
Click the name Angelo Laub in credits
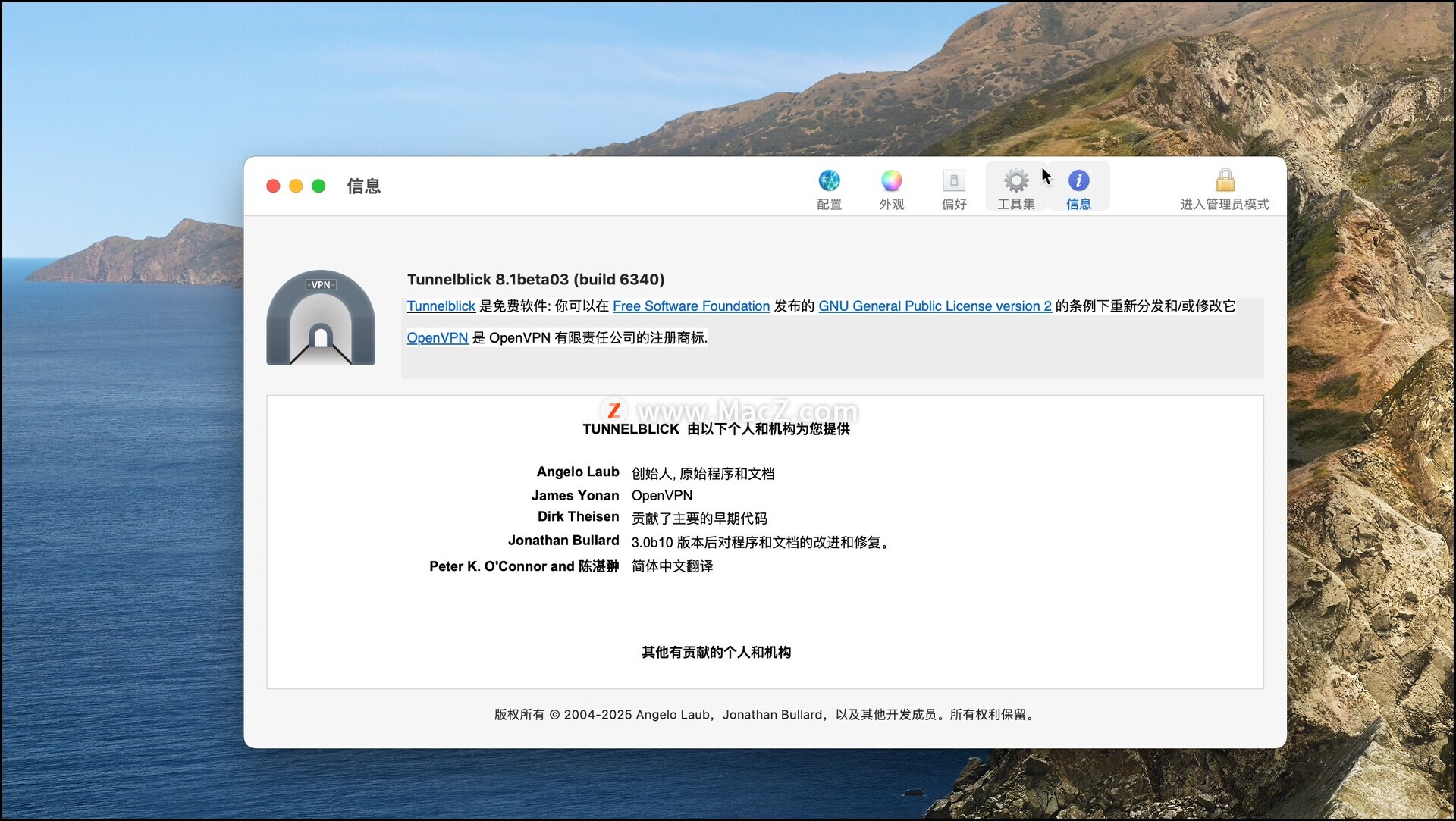pos(578,472)
